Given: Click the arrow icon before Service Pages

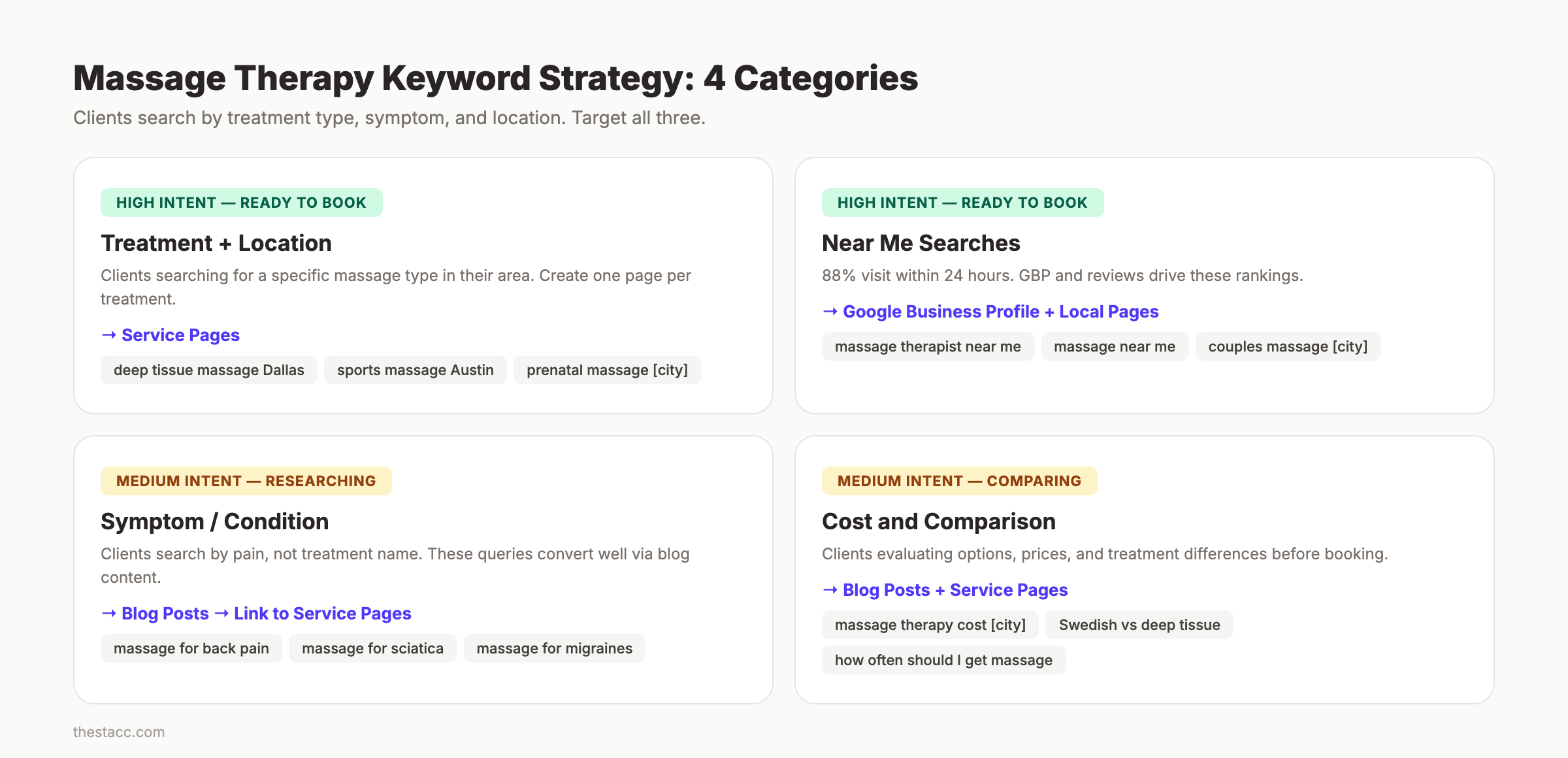Looking at the screenshot, I should pos(108,335).
